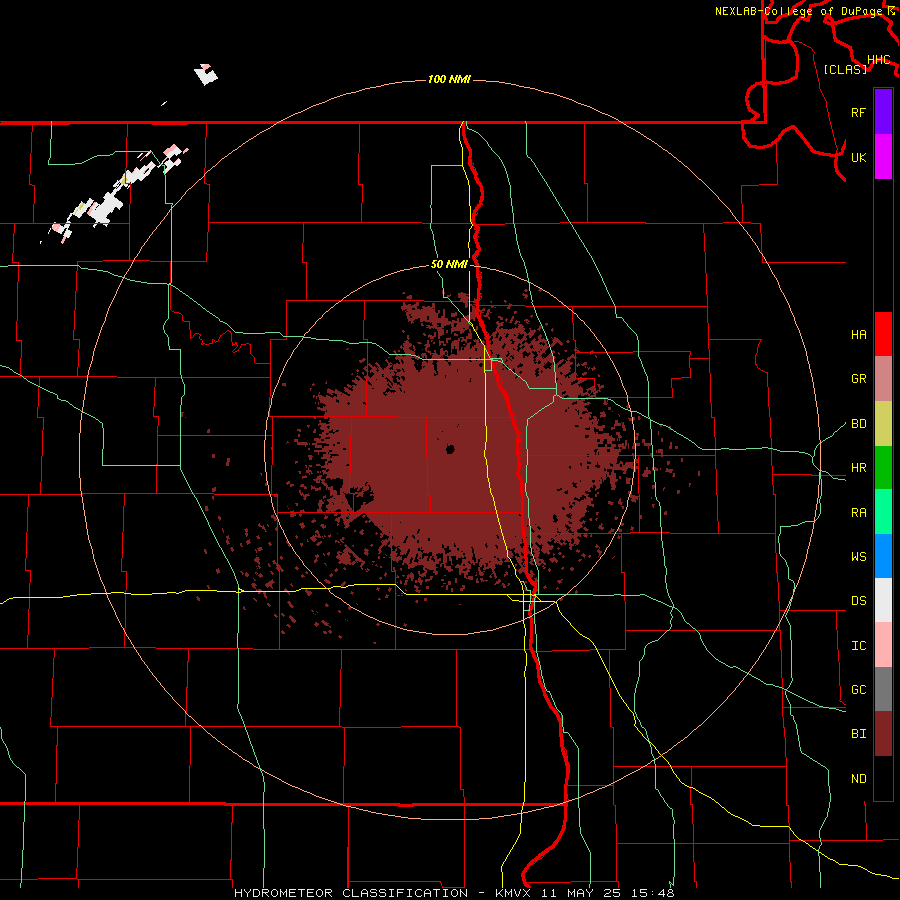Viewport: 900px width, 900px height.
Task: Click the 'RA' legend label
Action: pos(858,513)
